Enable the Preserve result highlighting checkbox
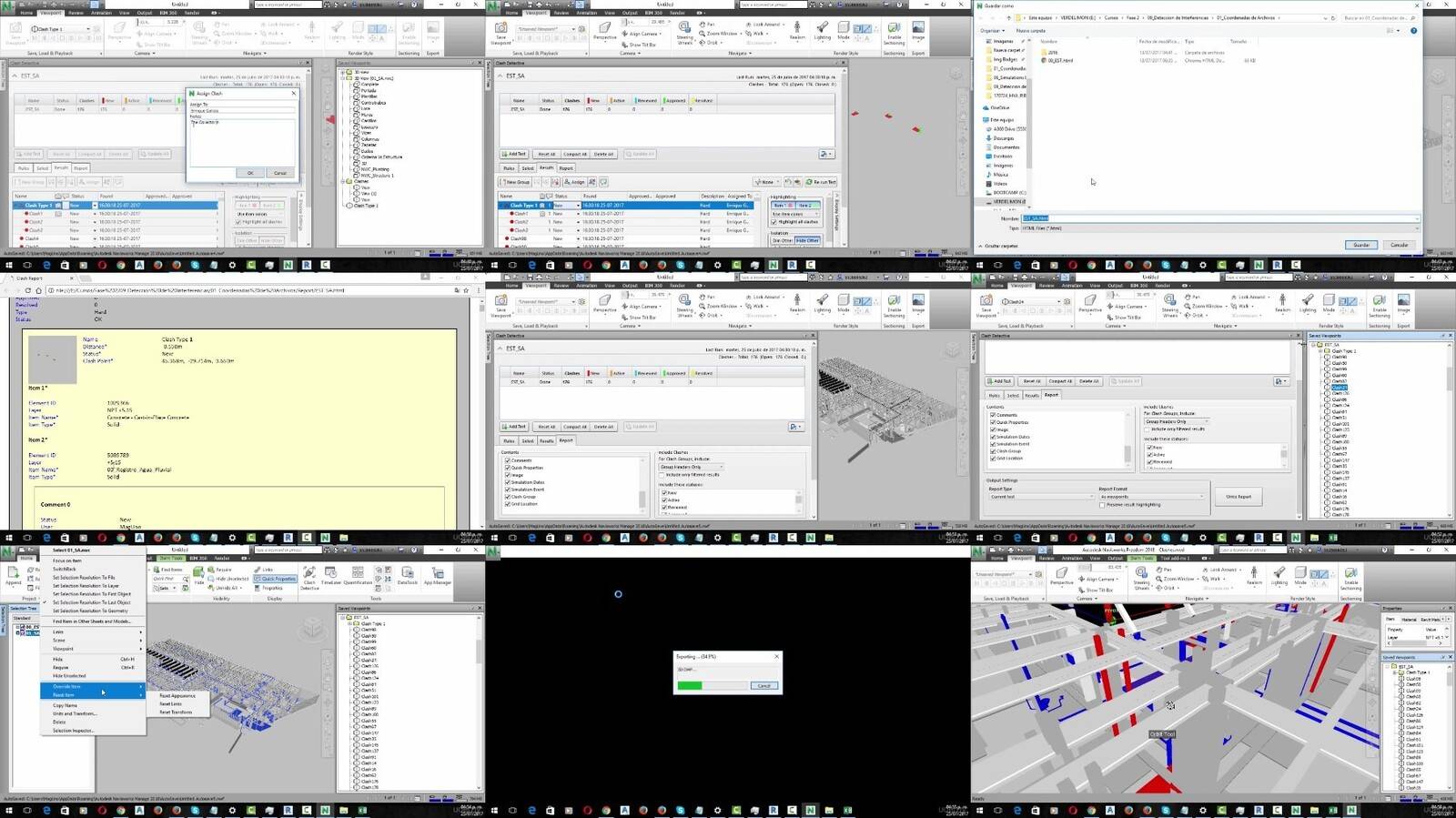Viewport: 1456px width, 818px height. click(1102, 505)
